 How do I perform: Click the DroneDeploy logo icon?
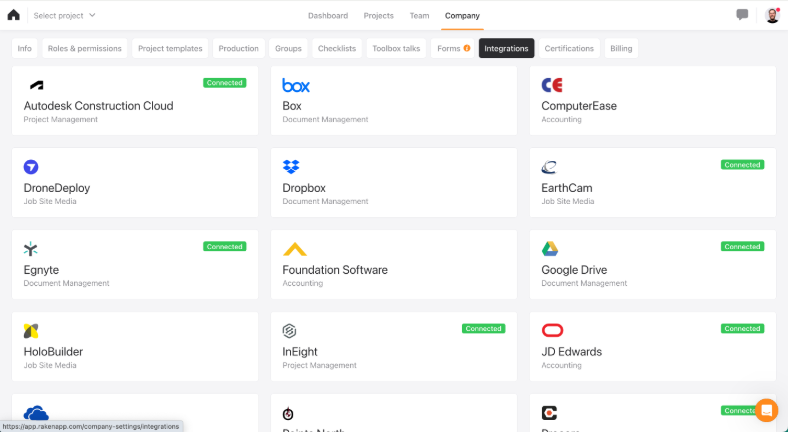(x=32, y=167)
